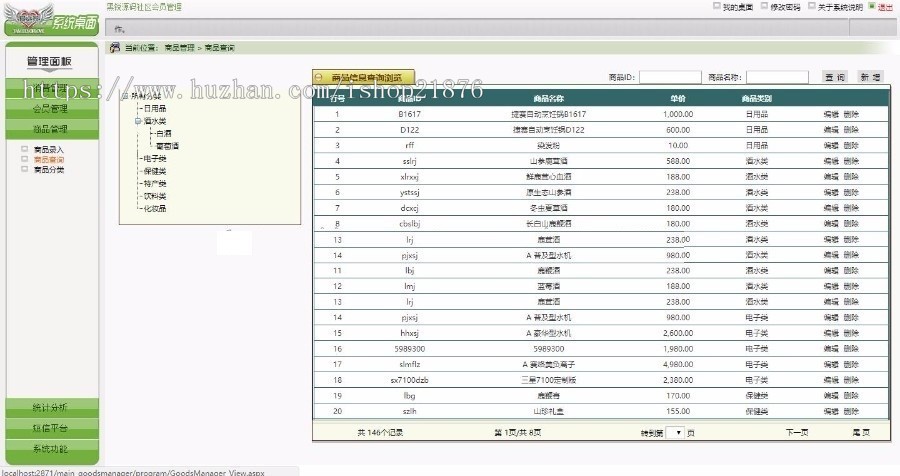Click 删除 for the B1617 row
The image size is (900, 476).
851,114
